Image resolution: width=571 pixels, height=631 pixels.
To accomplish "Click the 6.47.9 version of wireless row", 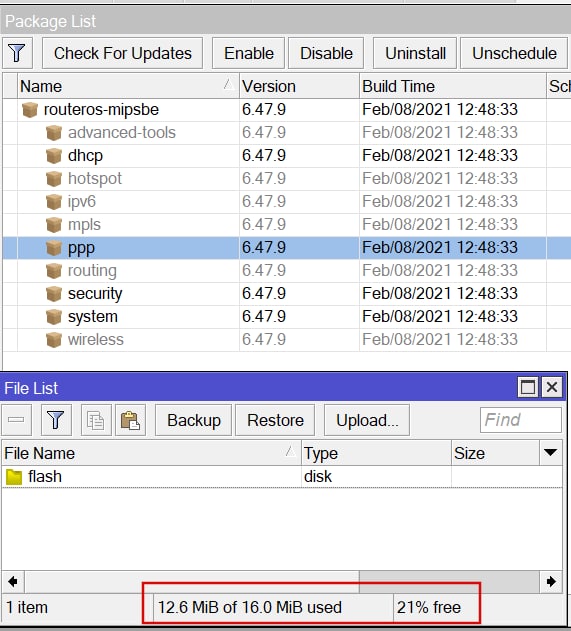I will pos(264,339).
